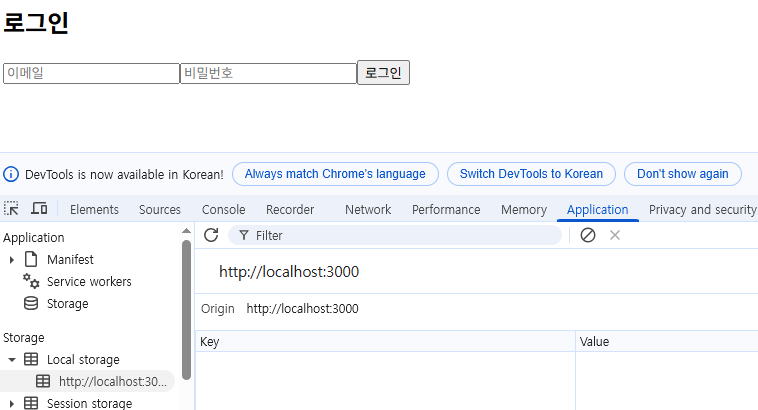Click Don't show again button
758x410 pixels.
point(683,174)
